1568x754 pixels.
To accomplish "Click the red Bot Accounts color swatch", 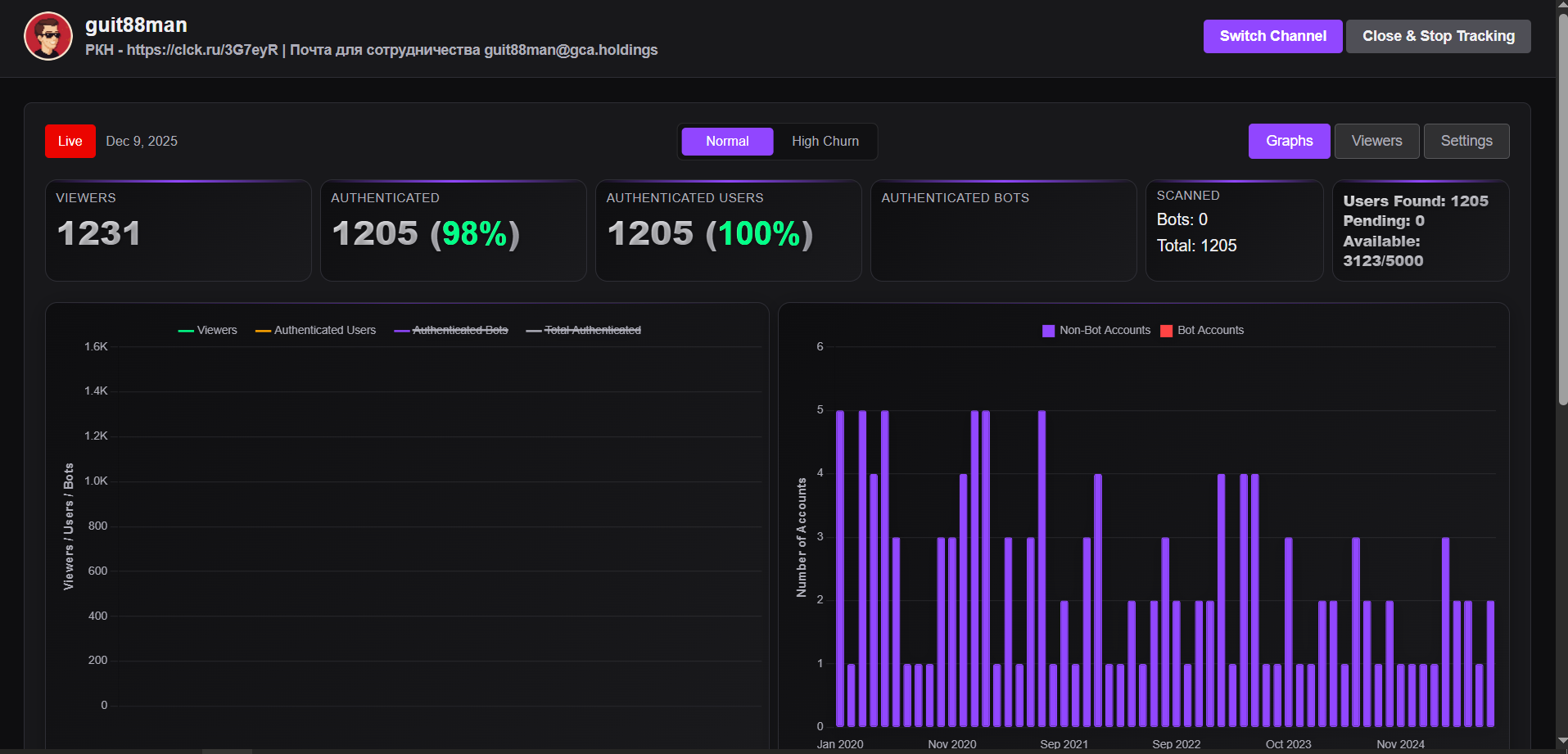I will click(1166, 331).
